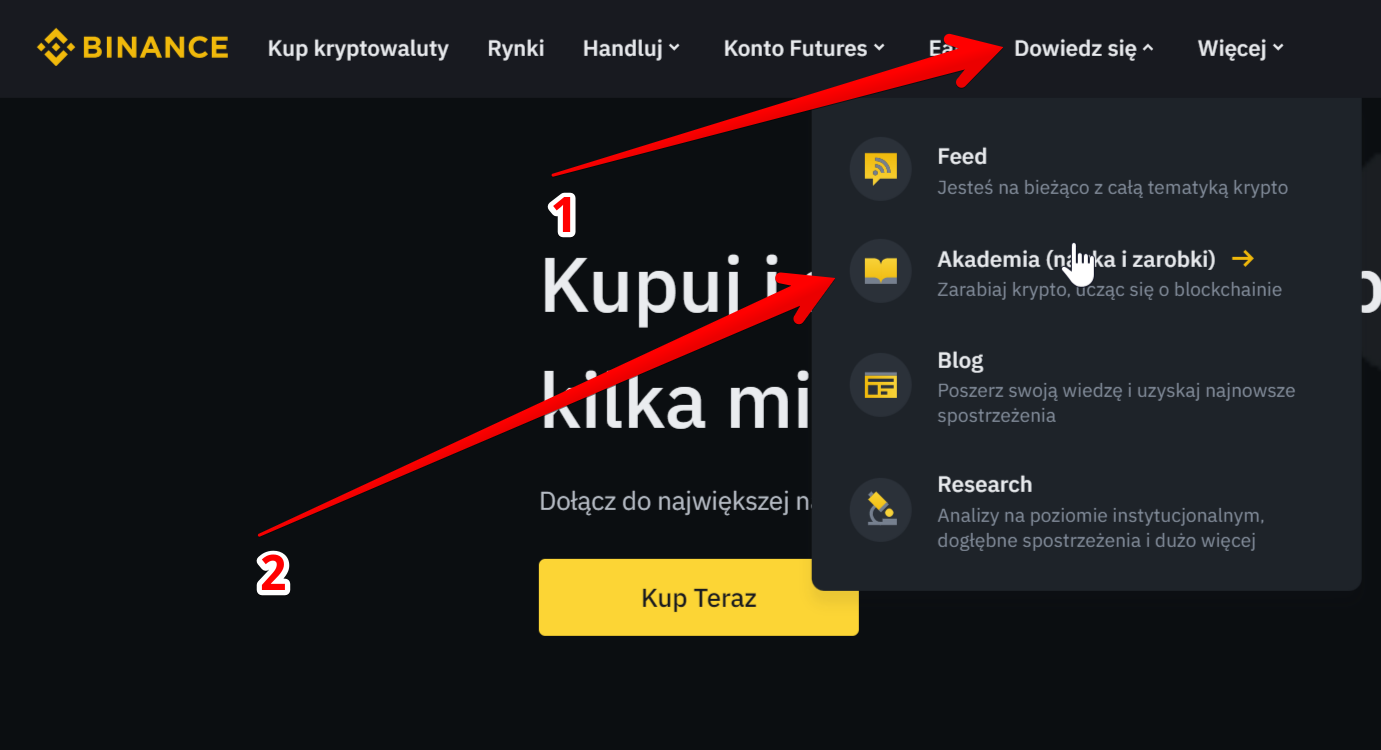Select the Blog menu entry
This screenshot has height=750, width=1381.
tap(960, 360)
